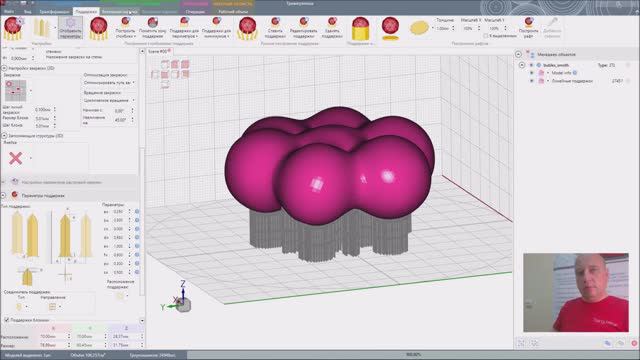This screenshot has width=640, height=360.
Task: Click the hatching pattern thumbnail
Action: click(16, 91)
